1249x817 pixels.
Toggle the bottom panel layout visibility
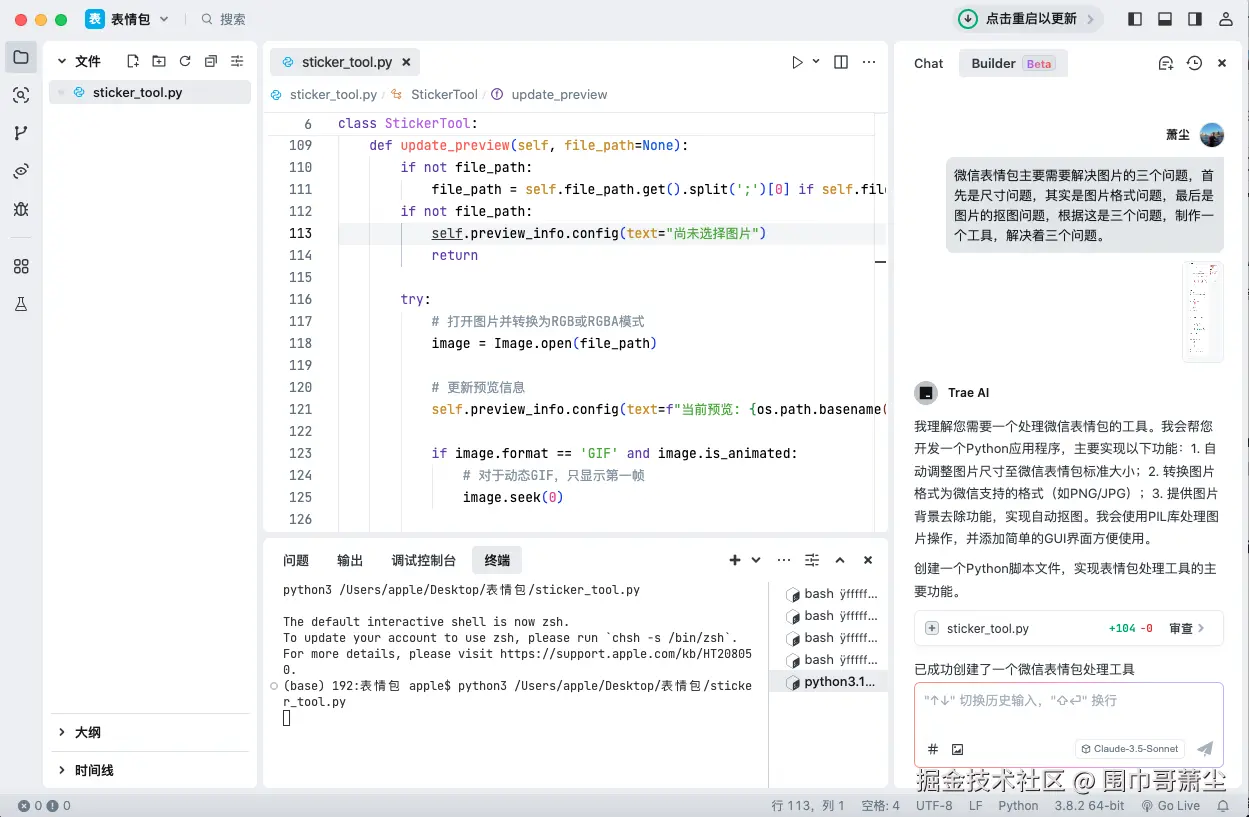[1163, 18]
